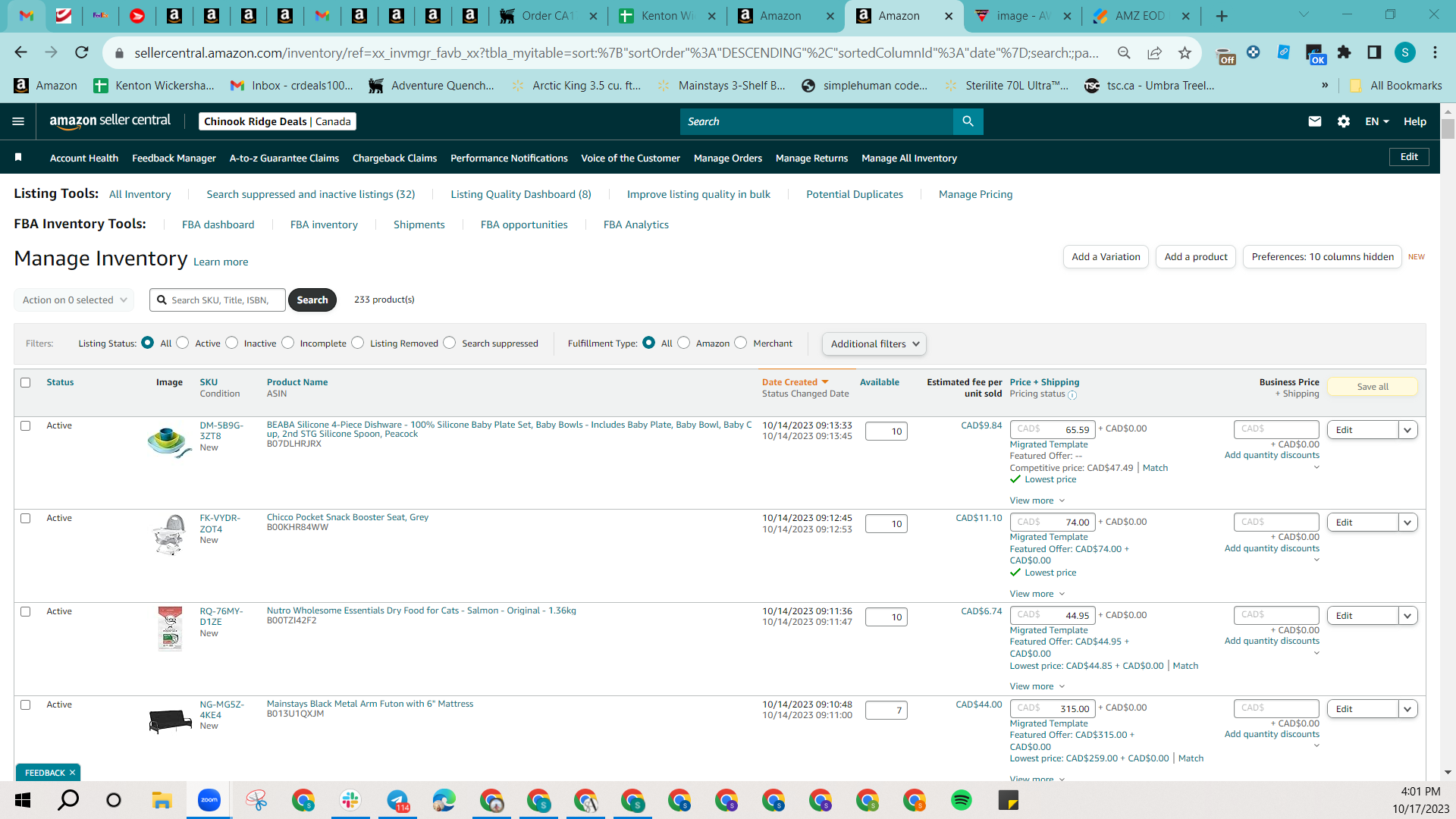Open Telegram from the taskbar

coord(397,800)
